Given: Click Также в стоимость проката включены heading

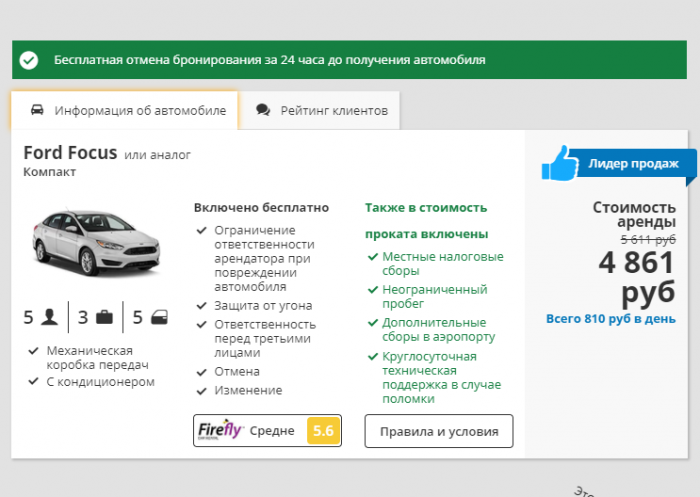Looking at the screenshot, I should point(426,221).
